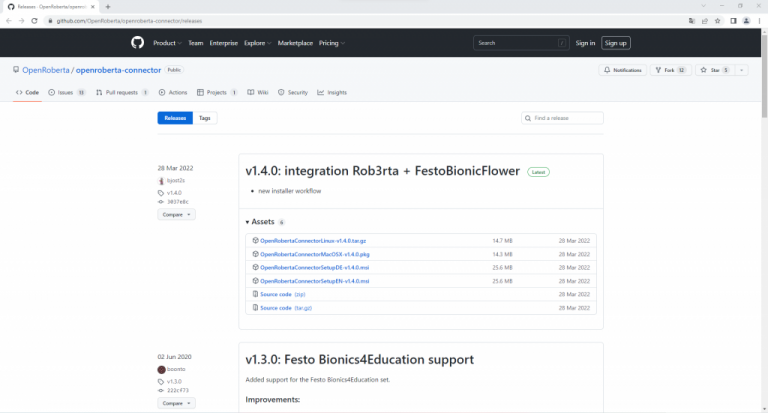Open the Issues tab
Image resolution: width=768 pixels, height=413 pixels.
point(66,92)
